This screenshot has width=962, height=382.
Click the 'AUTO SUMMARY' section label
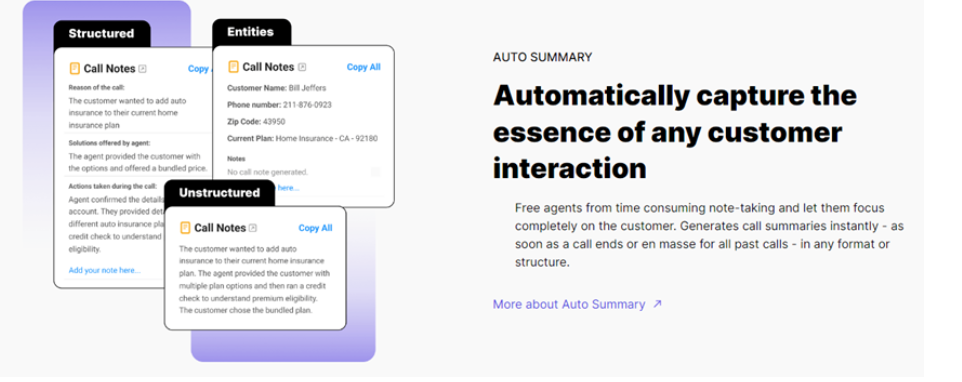pos(542,57)
